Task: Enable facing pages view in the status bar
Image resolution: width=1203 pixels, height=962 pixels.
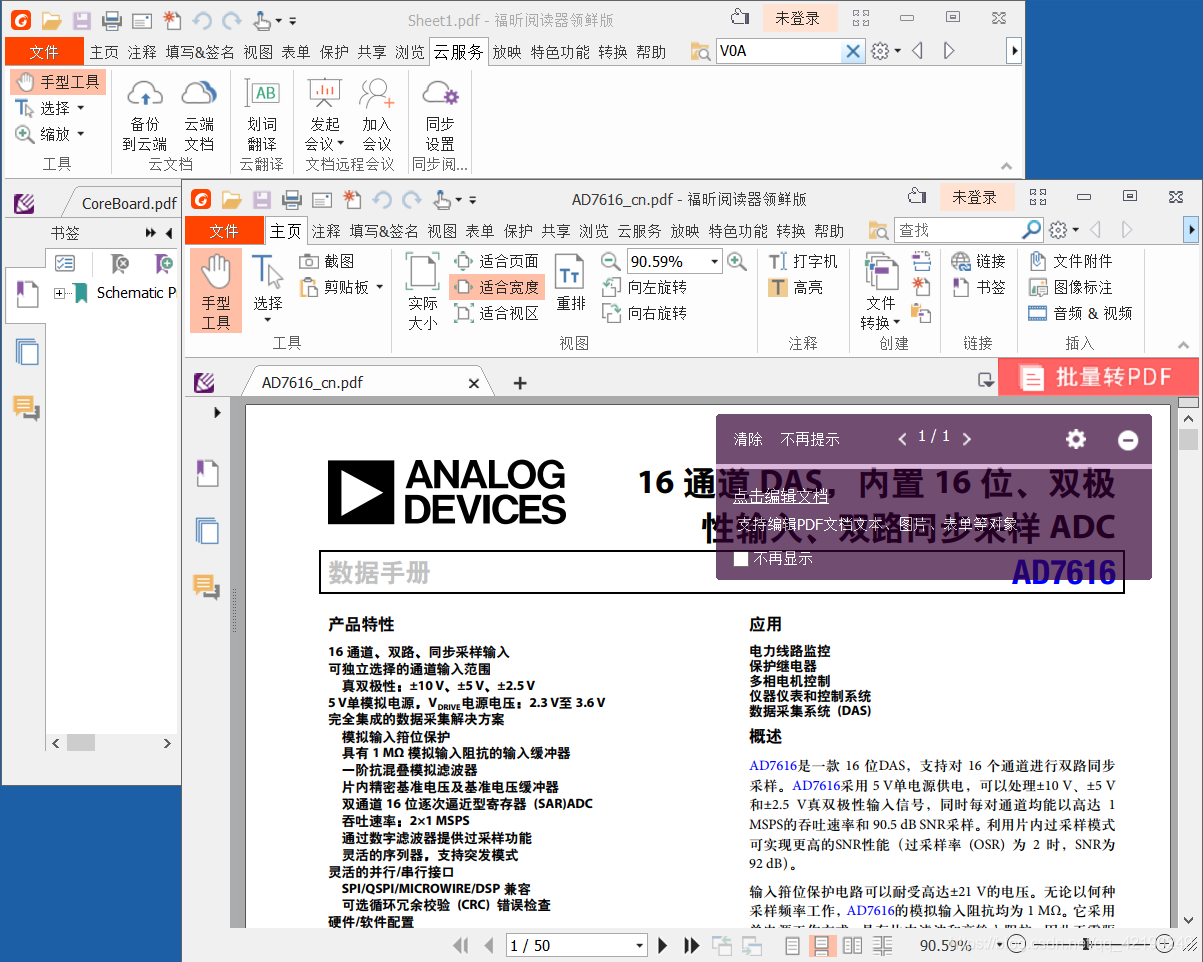Action: pyautogui.click(x=852, y=945)
